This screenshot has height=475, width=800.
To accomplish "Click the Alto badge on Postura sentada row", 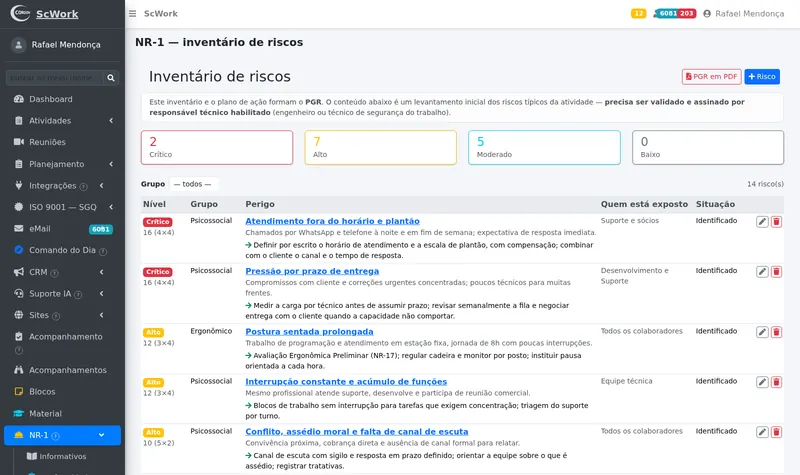I will (153, 332).
